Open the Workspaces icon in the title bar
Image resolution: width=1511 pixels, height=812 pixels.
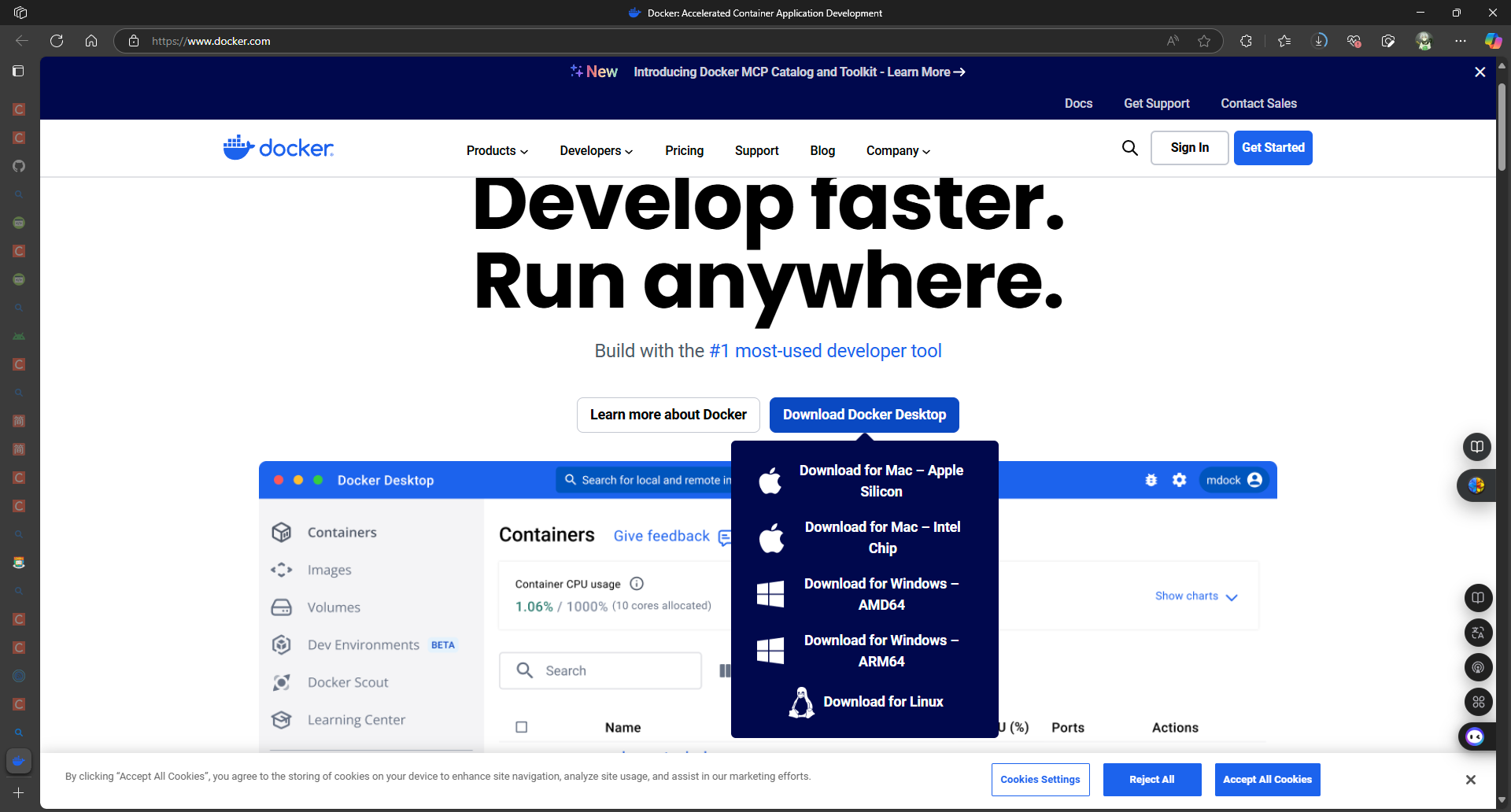click(20, 13)
